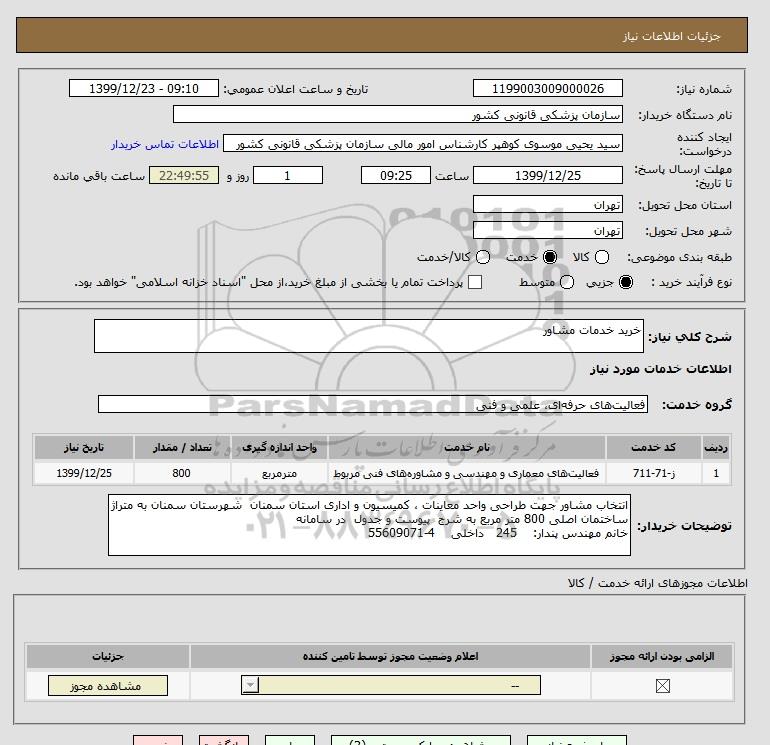The image size is (770, 745).
Task: Click the need number field 1199003009000026
Action: click(x=548, y=88)
